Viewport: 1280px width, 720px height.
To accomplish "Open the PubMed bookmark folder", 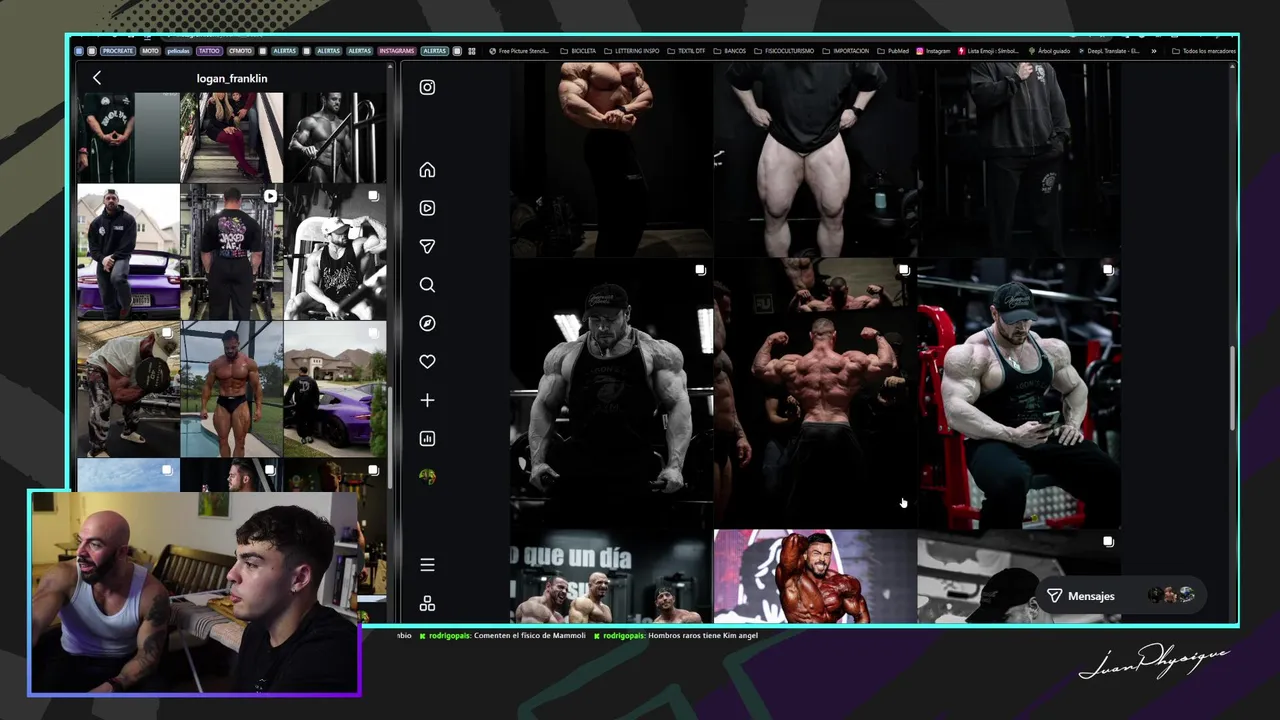I will [893, 51].
